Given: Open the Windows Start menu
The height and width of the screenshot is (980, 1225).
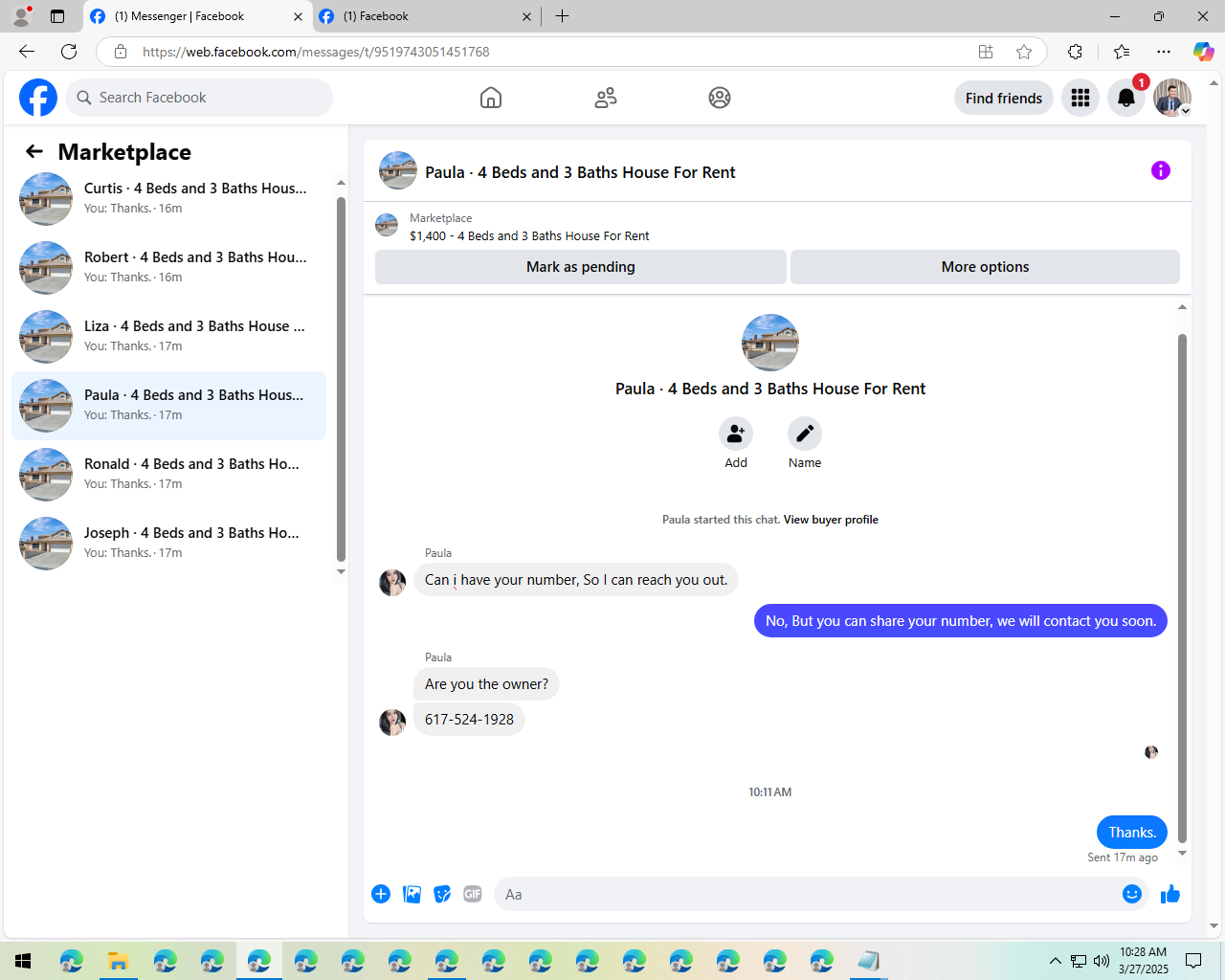Looking at the screenshot, I should 23,961.
